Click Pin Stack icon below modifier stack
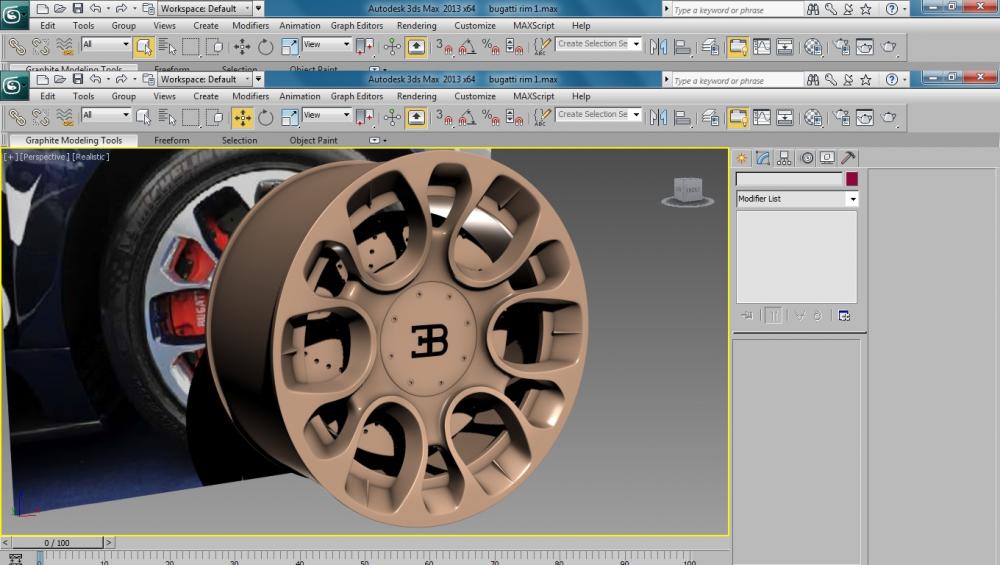The image size is (1000, 565). click(747, 316)
